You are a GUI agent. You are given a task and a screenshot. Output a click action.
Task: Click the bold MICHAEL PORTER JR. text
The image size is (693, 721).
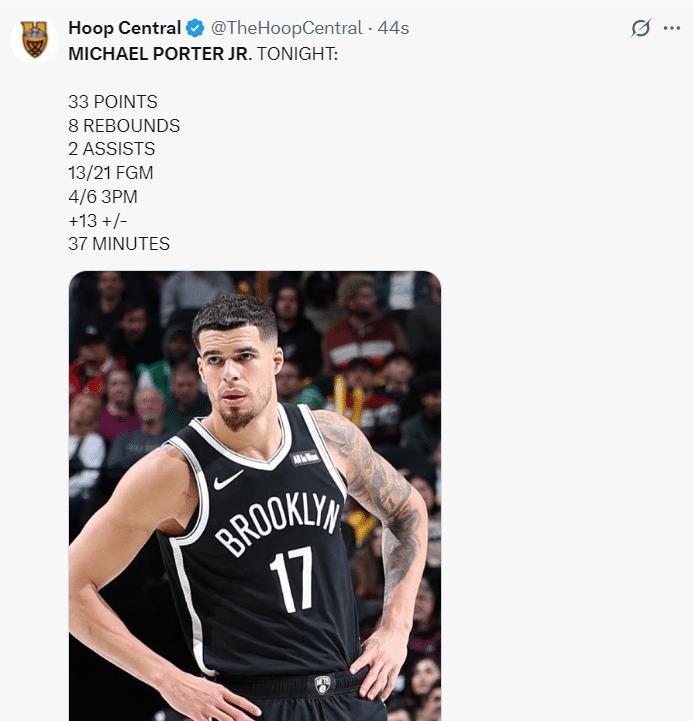[160, 53]
